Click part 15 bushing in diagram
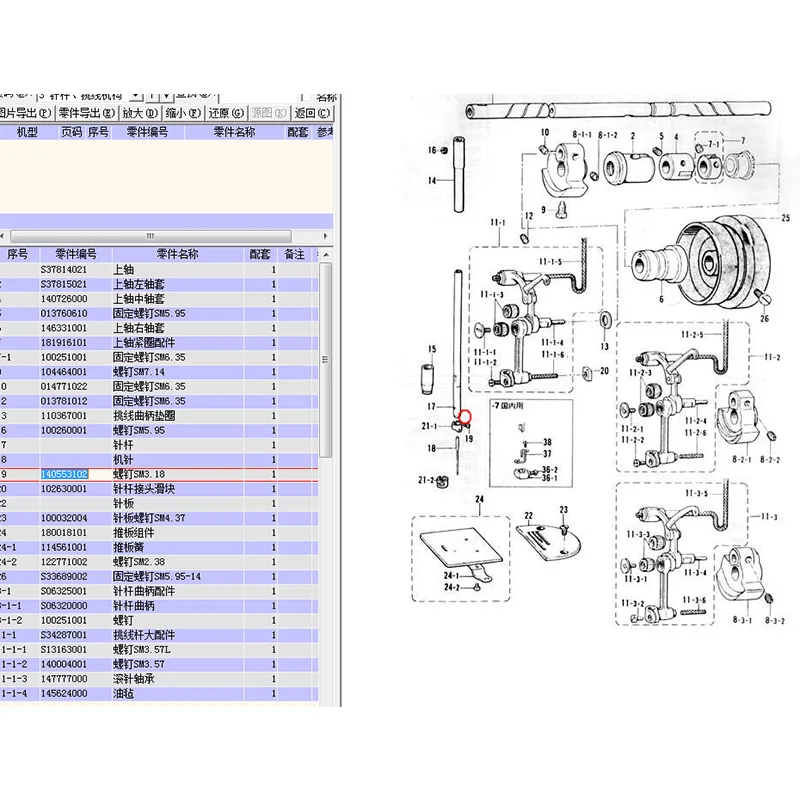800x800 pixels. 427,379
